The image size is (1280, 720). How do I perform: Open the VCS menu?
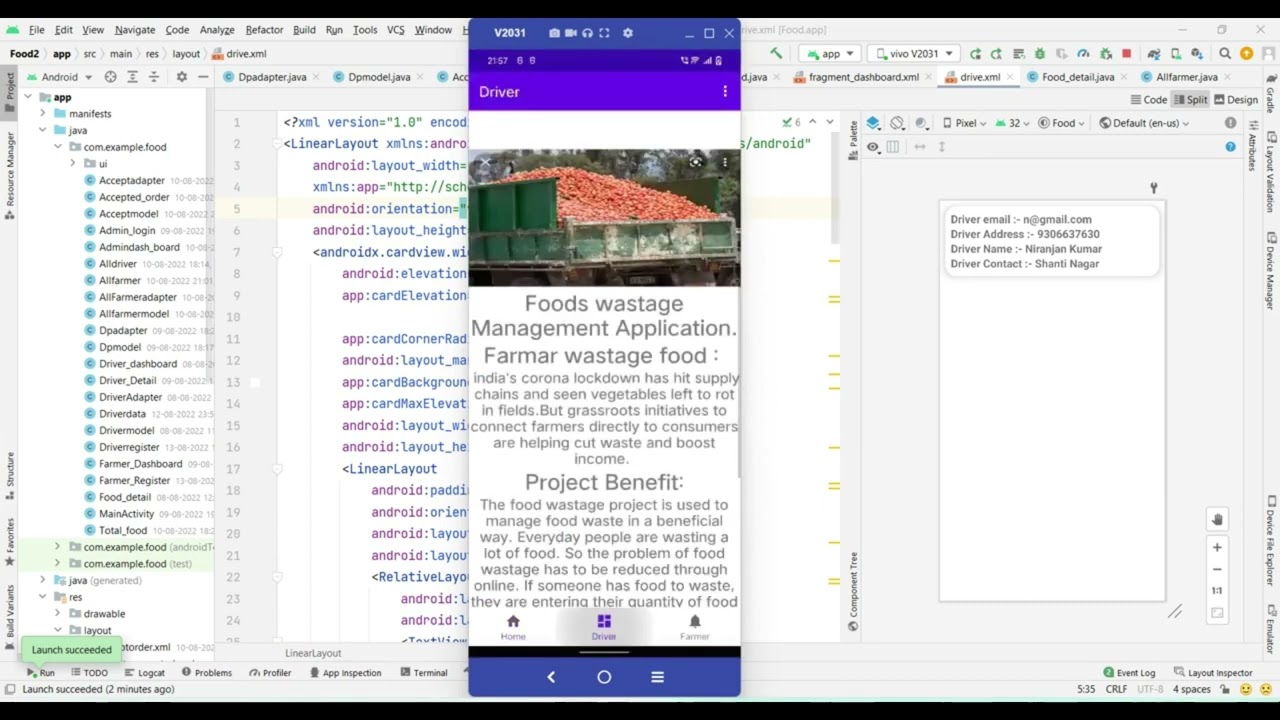pyautogui.click(x=396, y=30)
